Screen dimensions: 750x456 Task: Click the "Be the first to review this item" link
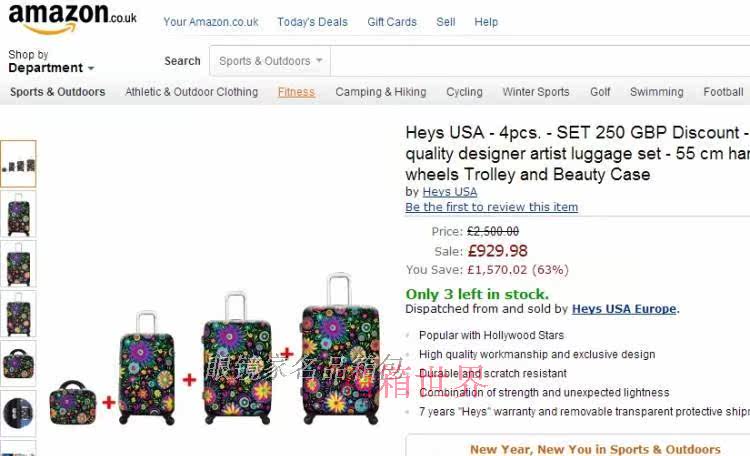(491, 207)
